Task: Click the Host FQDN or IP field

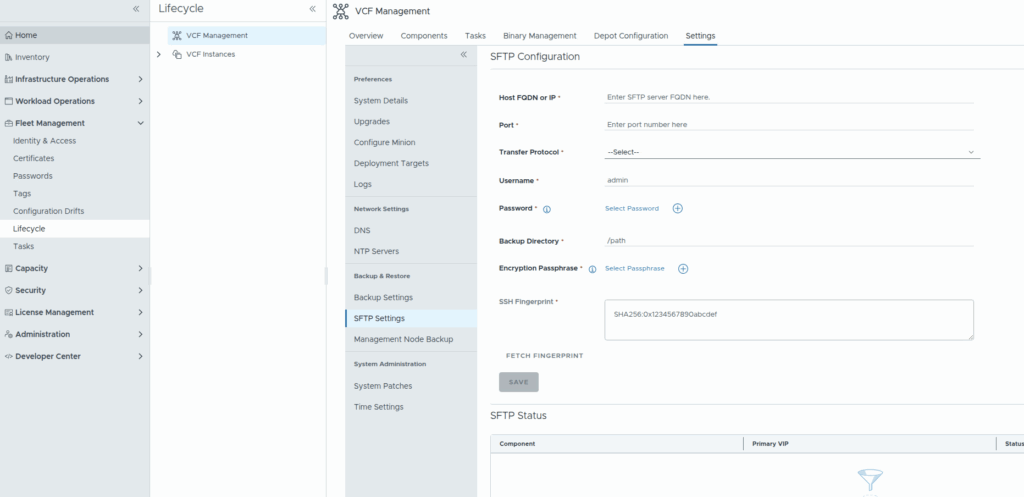Action: (x=788, y=97)
